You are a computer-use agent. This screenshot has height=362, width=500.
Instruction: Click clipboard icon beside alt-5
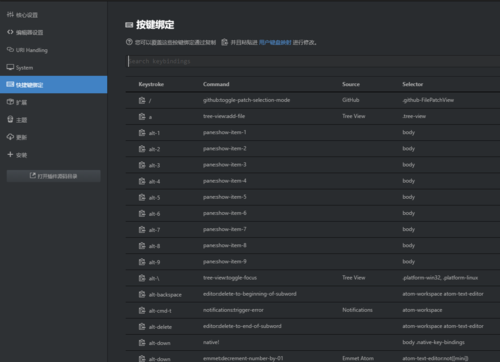(x=142, y=197)
